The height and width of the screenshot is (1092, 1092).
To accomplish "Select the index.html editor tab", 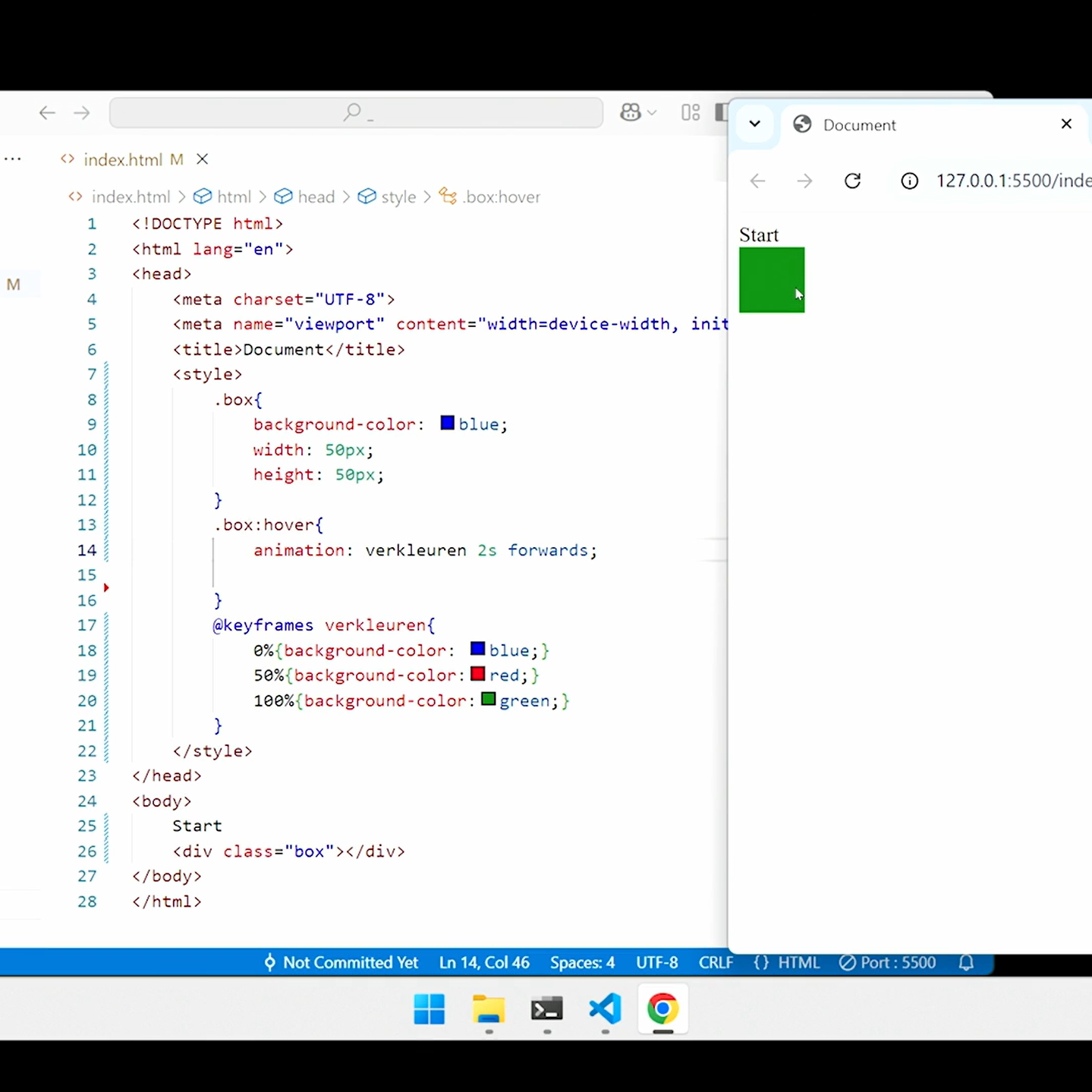I will [122, 159].
